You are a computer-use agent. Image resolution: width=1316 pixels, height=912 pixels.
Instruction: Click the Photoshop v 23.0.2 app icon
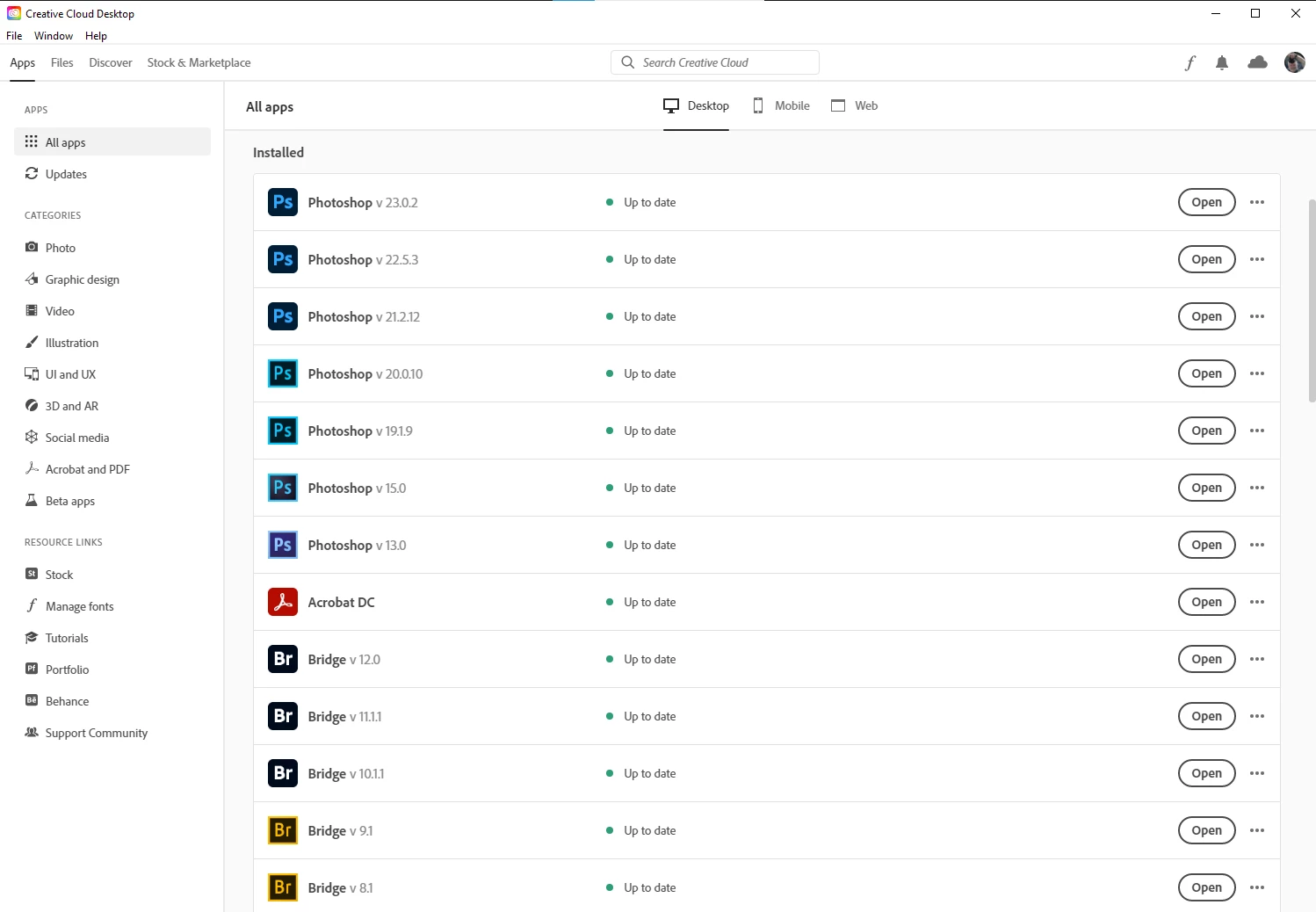[x=283, y=202]
